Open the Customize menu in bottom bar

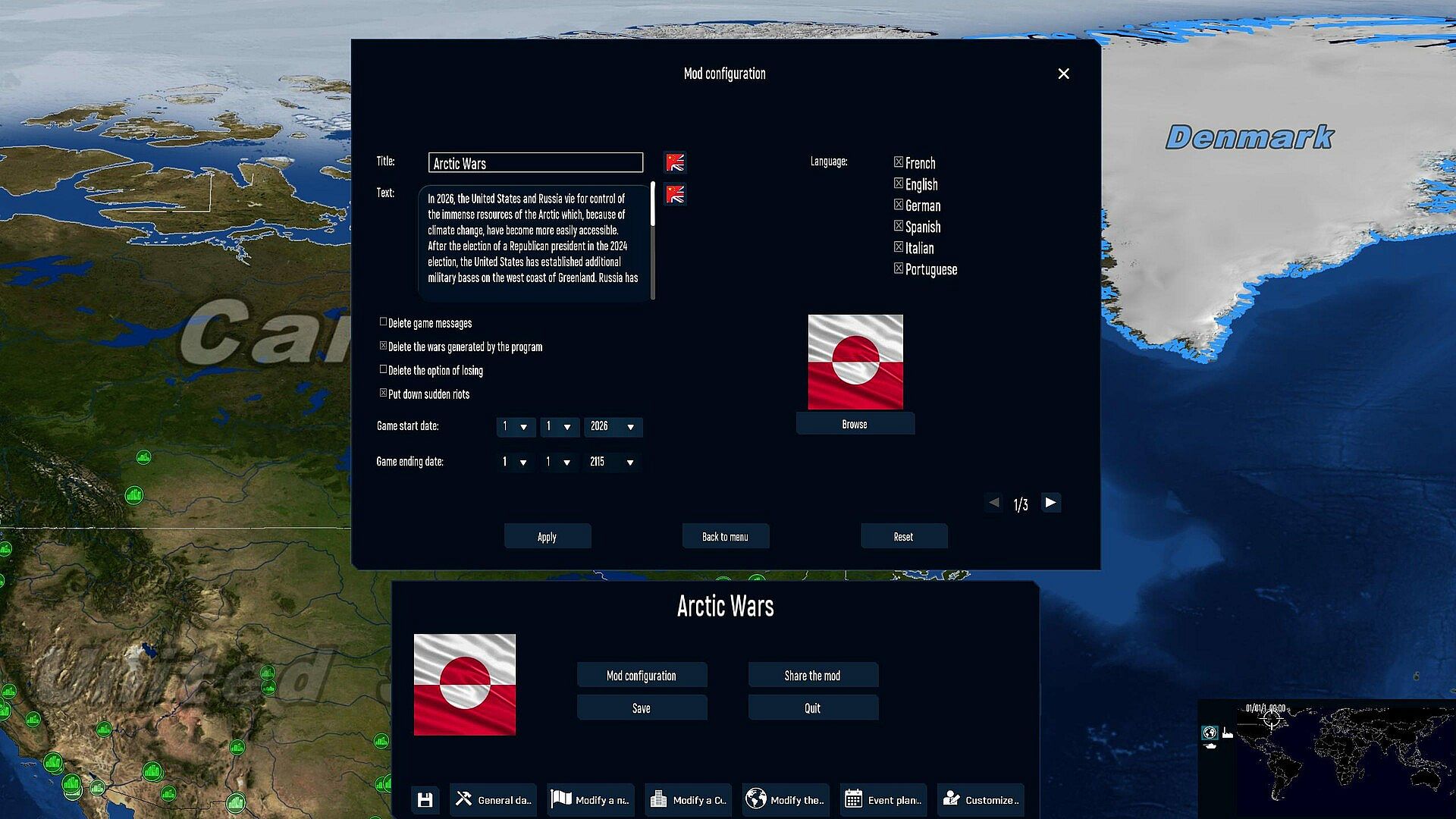pyautogui.click(x=981, y=800)
